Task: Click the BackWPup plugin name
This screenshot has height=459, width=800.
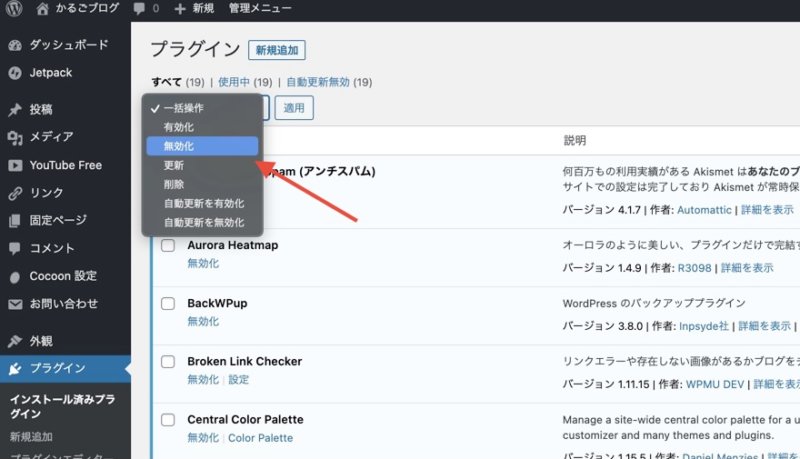Action: coord(217,303)
